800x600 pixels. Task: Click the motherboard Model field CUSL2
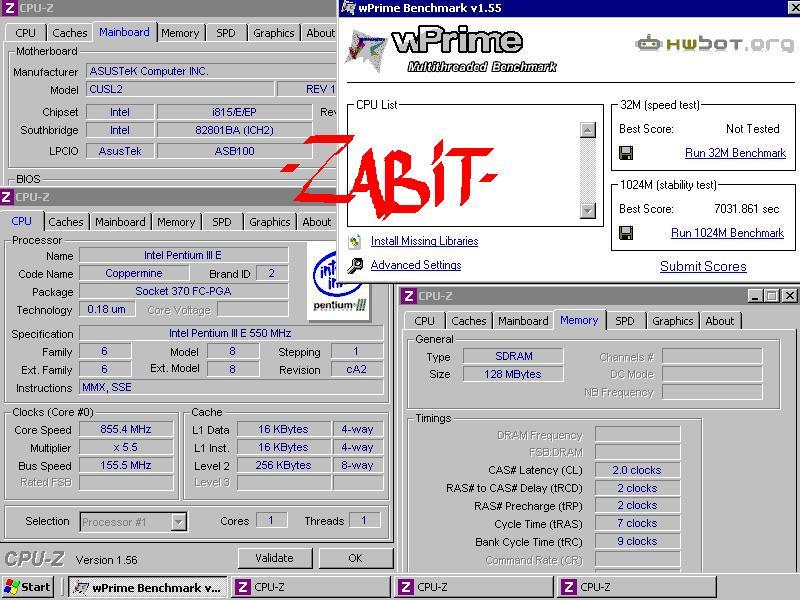point(180,89)
